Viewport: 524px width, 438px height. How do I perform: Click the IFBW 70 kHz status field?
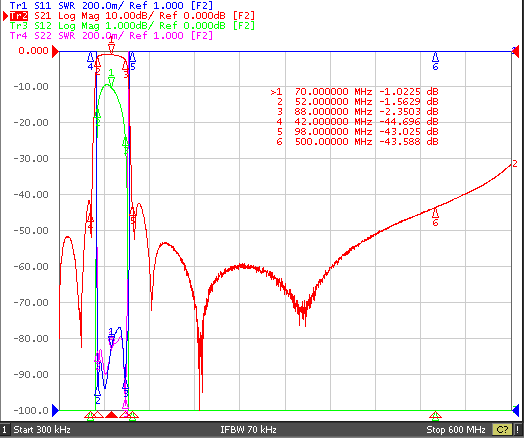[x=248, y=430]
